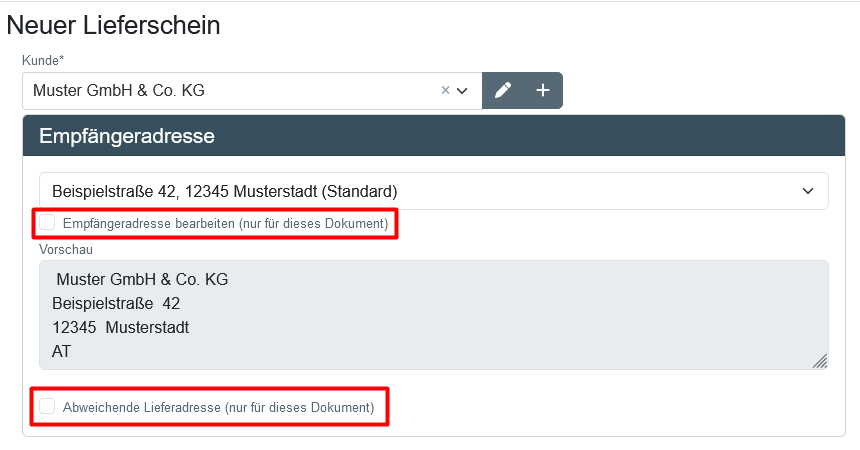Click the 'Abweichende Lieferadresse (nur für dieses Dokument)' label text
This screenshot has height=450, width=860.
218,408
